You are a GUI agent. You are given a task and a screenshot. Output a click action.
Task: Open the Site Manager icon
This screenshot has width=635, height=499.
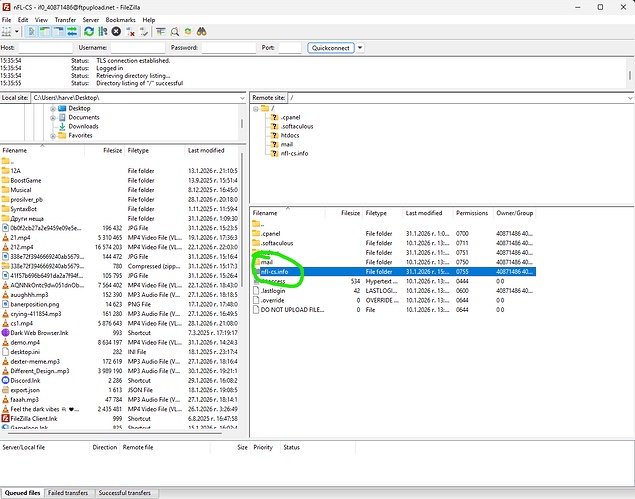tap(8, 32)
